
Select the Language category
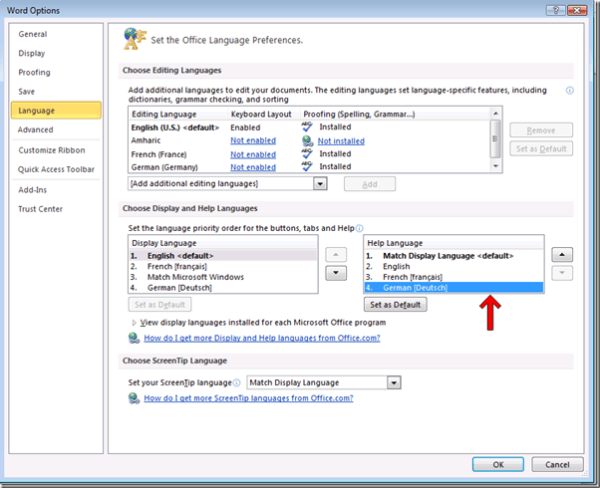pyautogui.click(x=56, y=110)
